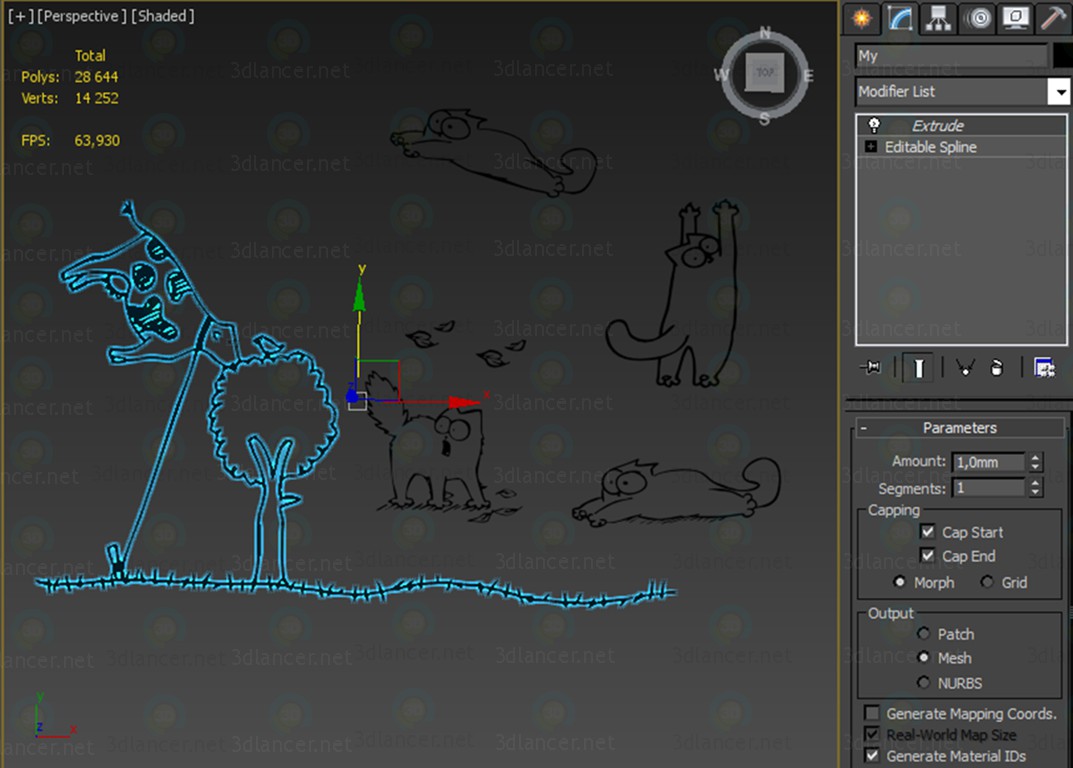The height and width of the screenshot is (768, 1073).
Task: Click the Amount value field
Action: [x=989, y=462]
